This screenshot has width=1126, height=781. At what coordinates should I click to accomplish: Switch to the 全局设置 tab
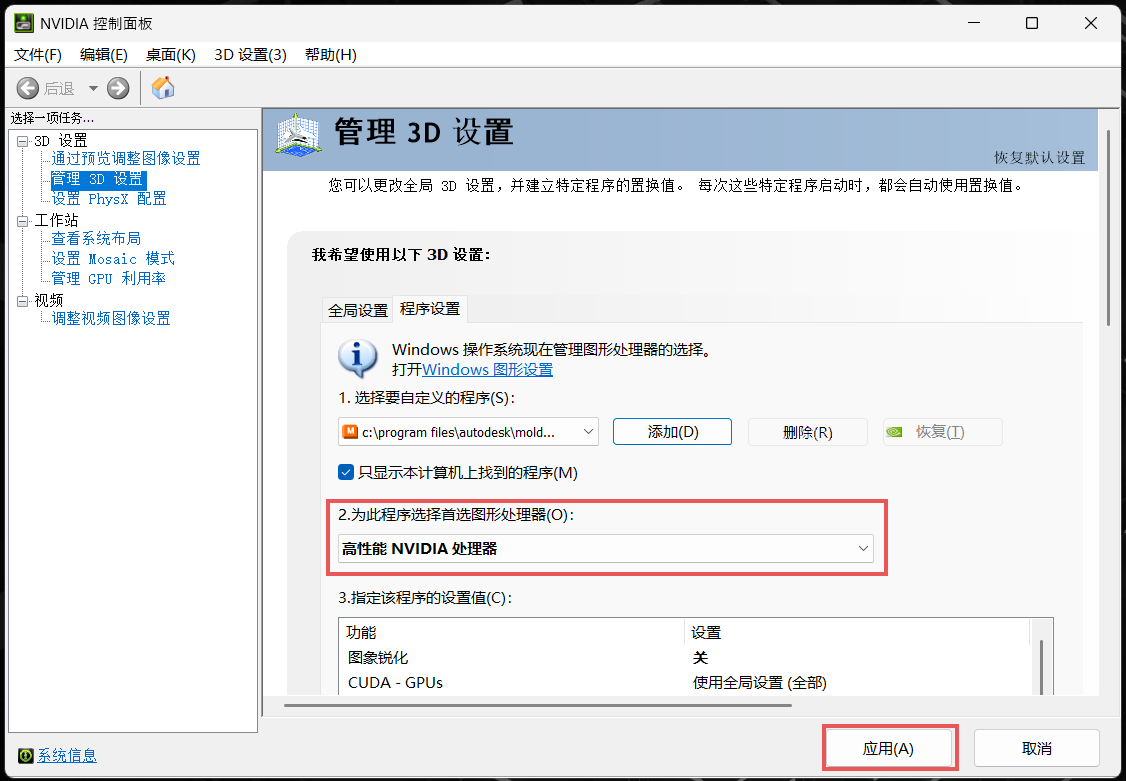358,310
